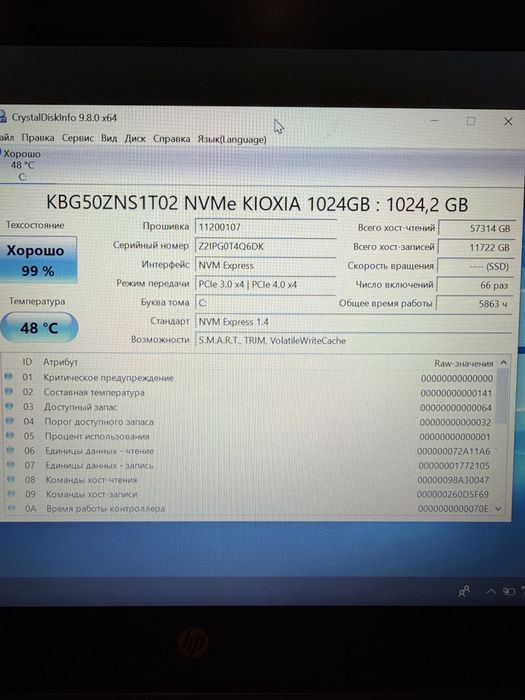
Task: Click the CrystalDiskInfo title bar app icon
Action: [3, 117]
